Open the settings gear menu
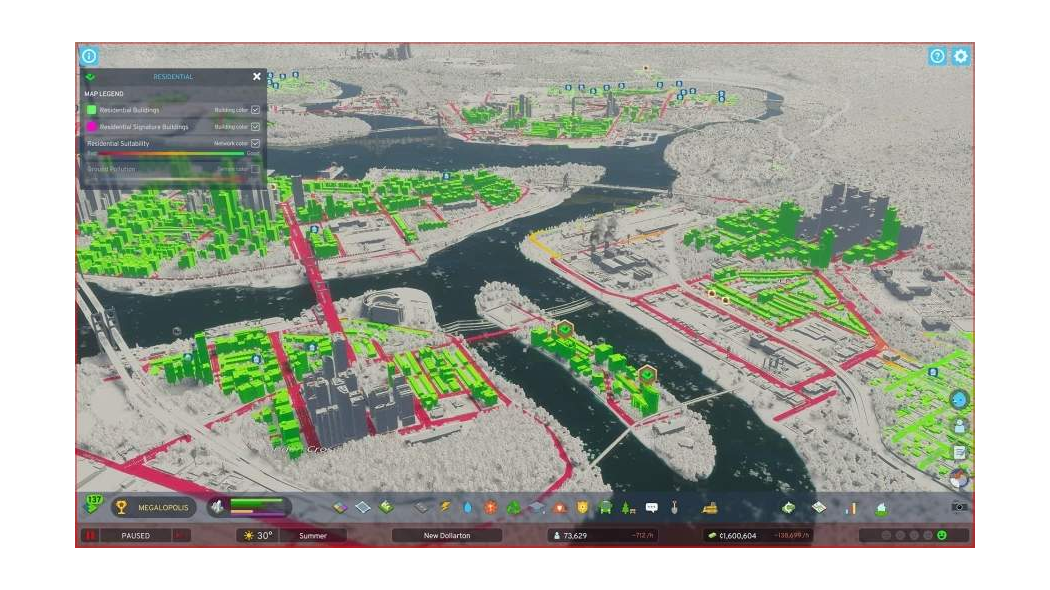The image size is (1050, 590). click(960, 56)
